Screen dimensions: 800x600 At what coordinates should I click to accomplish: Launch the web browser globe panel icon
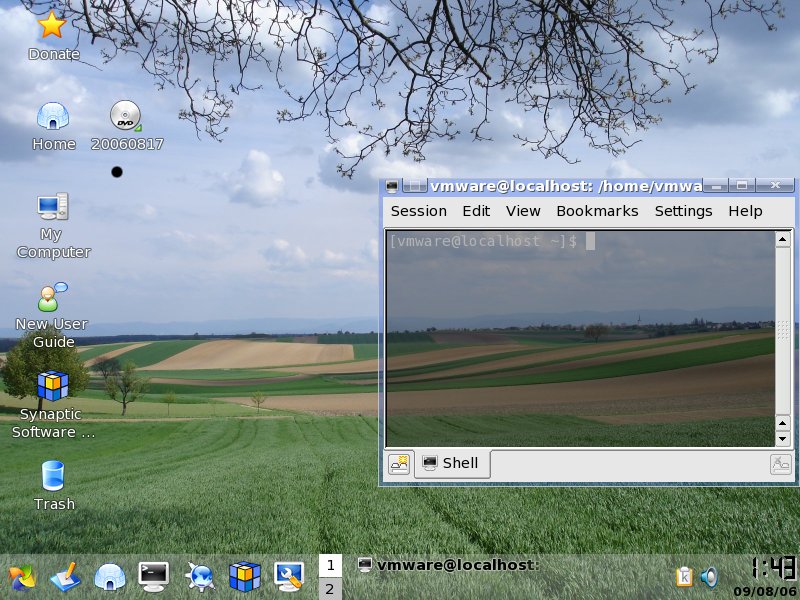point(199,577)
